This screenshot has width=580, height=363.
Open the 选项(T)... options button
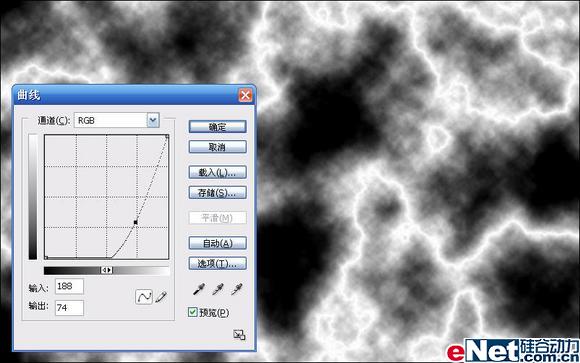[218, 263]
